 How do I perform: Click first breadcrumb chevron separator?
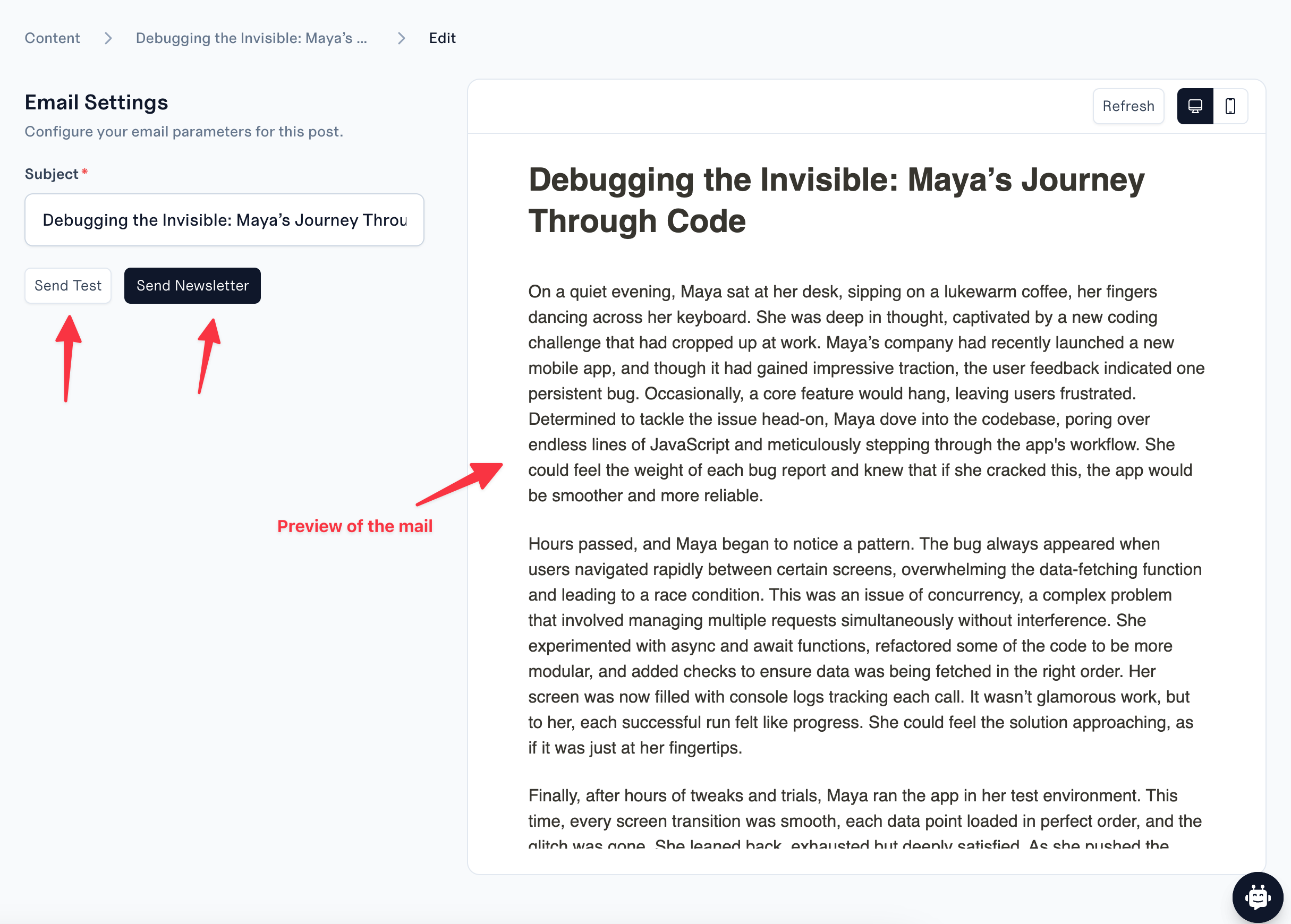[x=108, y=38]
